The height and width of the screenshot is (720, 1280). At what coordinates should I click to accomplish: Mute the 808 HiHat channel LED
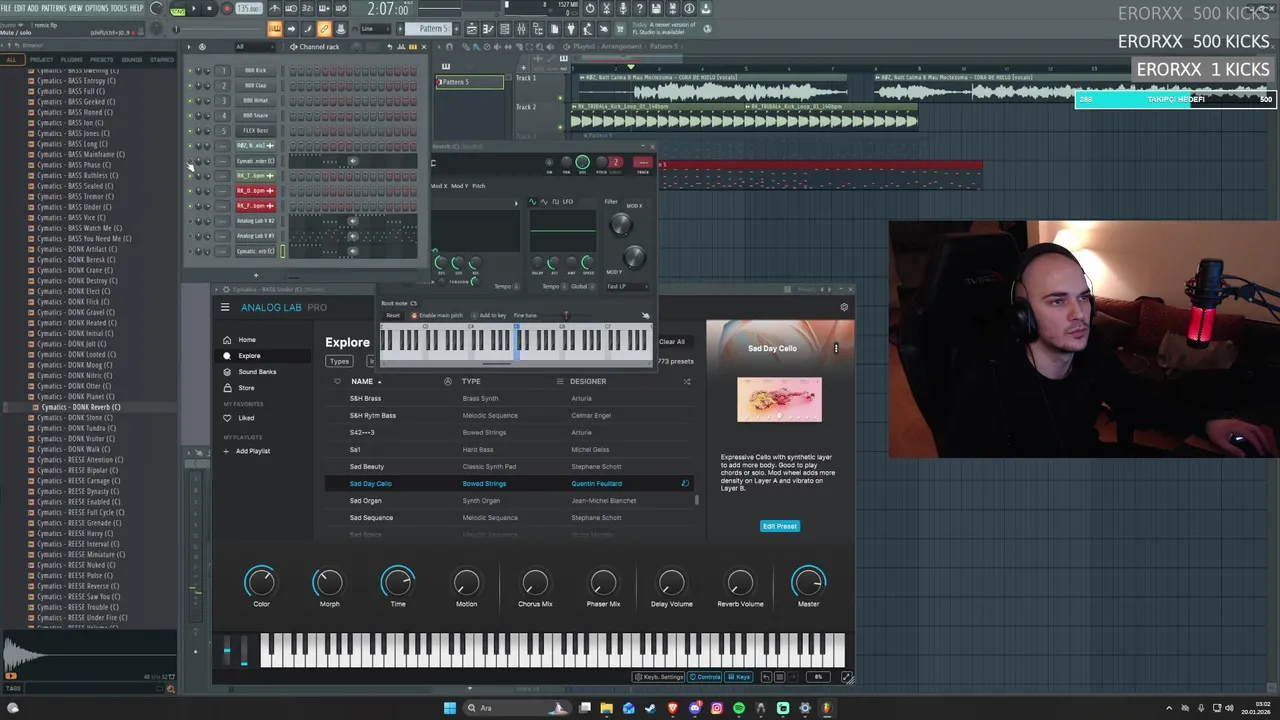pyautogui.click(x=190, y=101)
